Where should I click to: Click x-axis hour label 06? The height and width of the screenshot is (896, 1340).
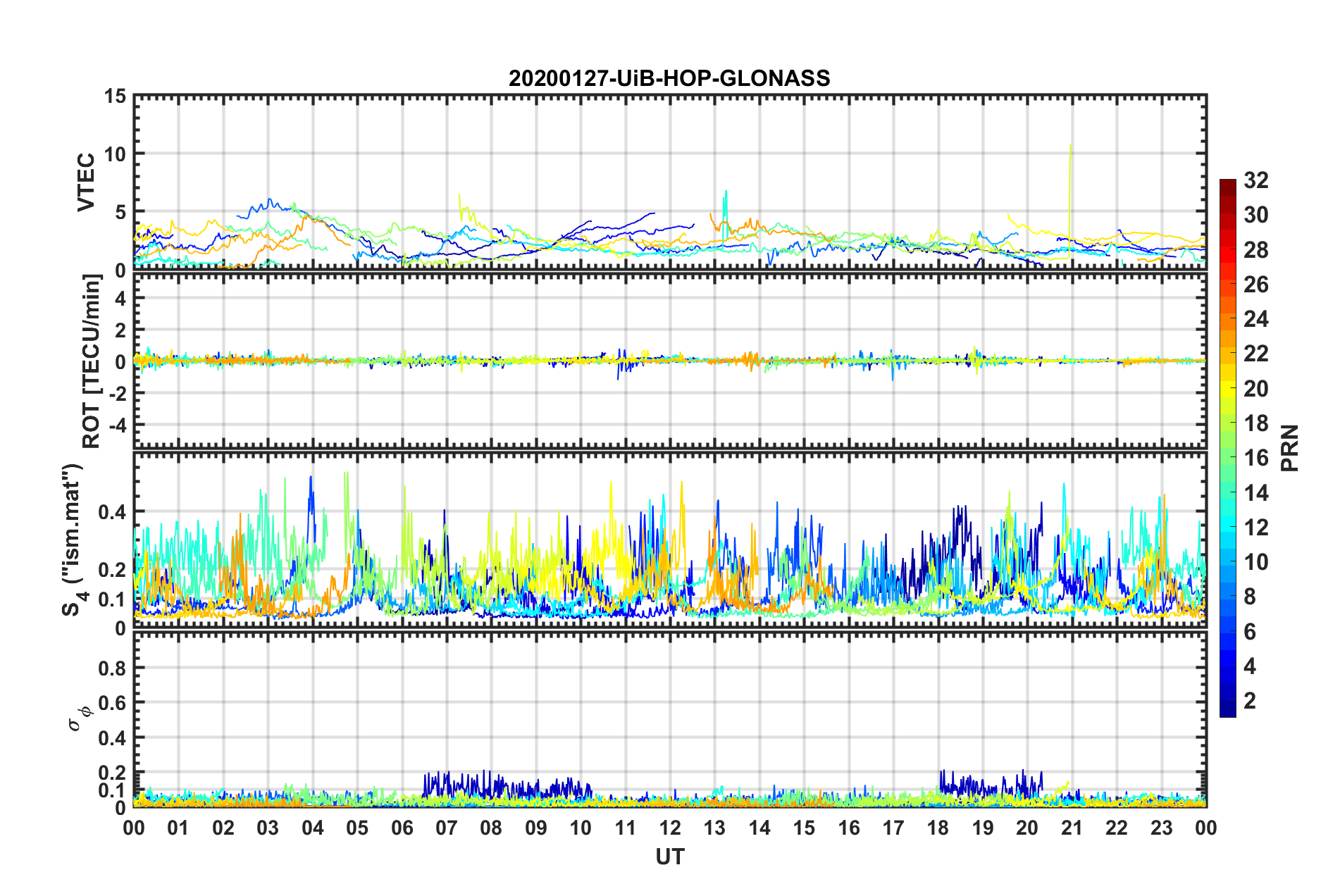(x=402, y=828)
